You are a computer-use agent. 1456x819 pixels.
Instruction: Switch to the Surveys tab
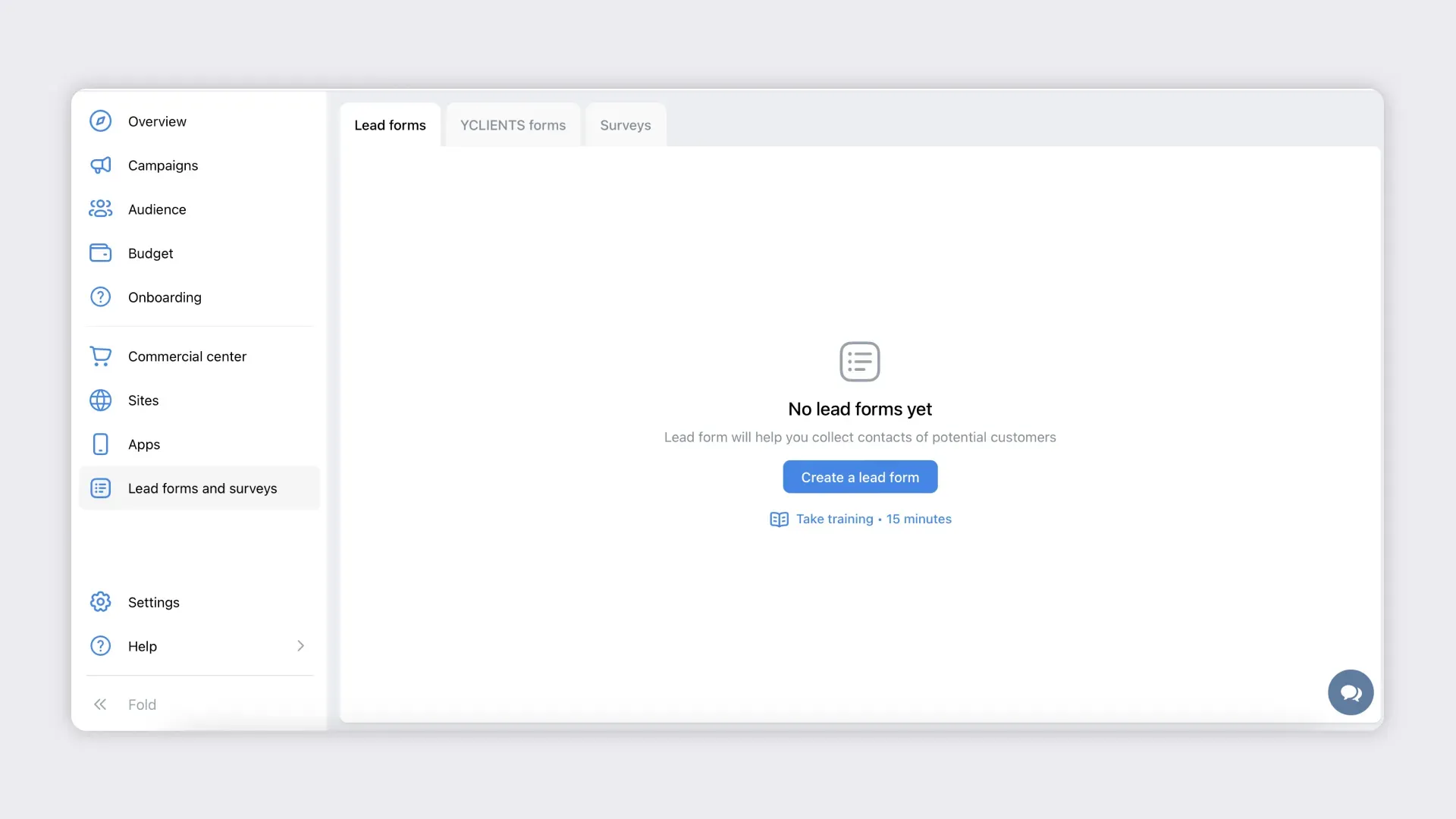pos(625,125)
